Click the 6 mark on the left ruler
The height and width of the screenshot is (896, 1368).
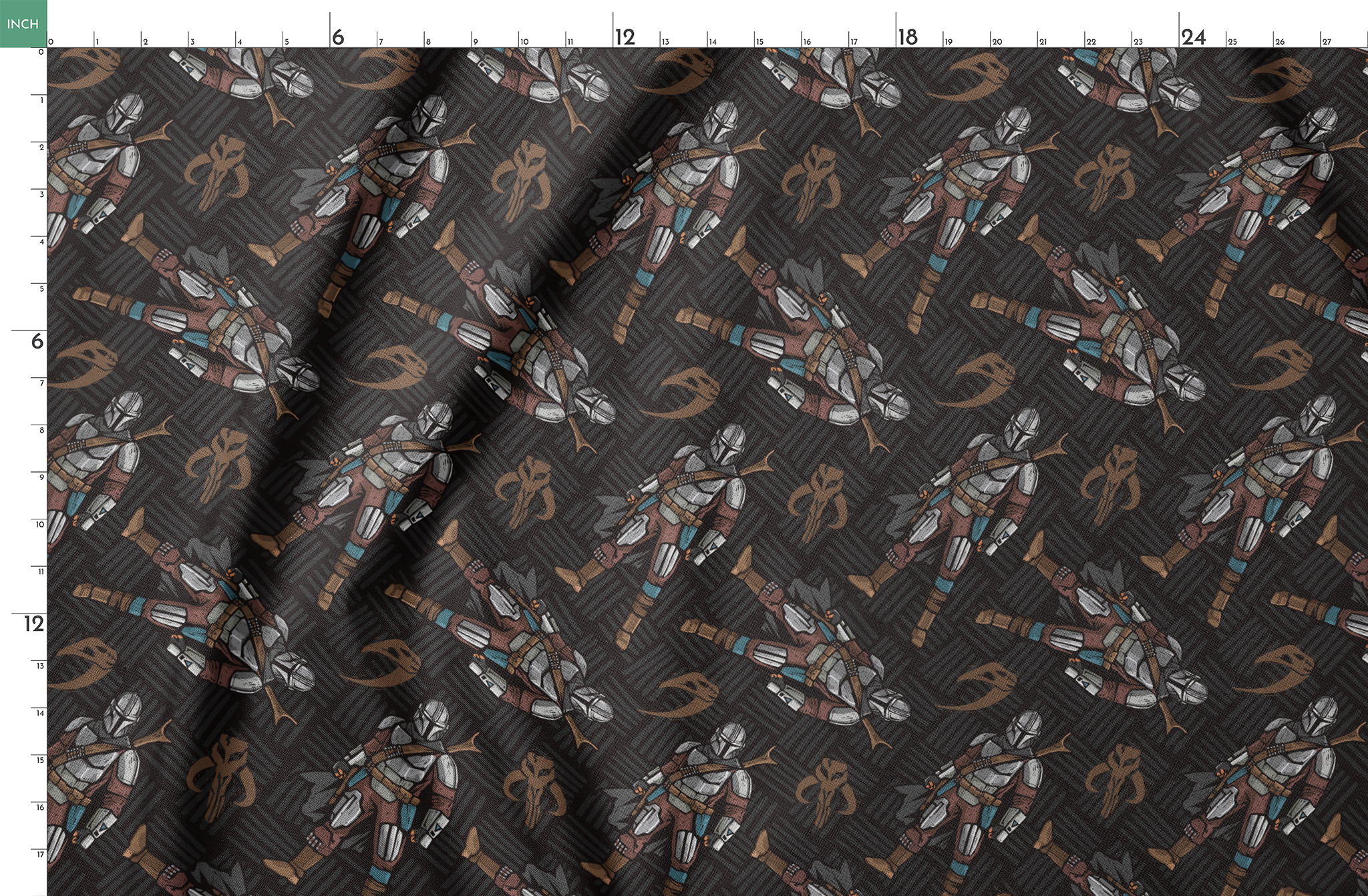(x=37, y=341)
